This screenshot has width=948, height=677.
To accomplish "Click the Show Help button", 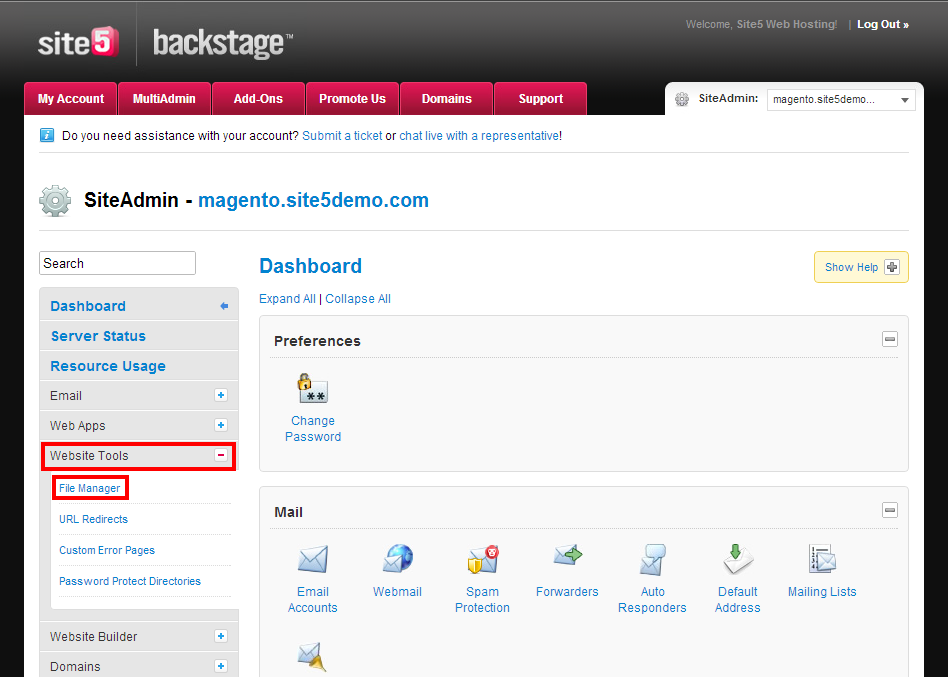I will 861,267.
